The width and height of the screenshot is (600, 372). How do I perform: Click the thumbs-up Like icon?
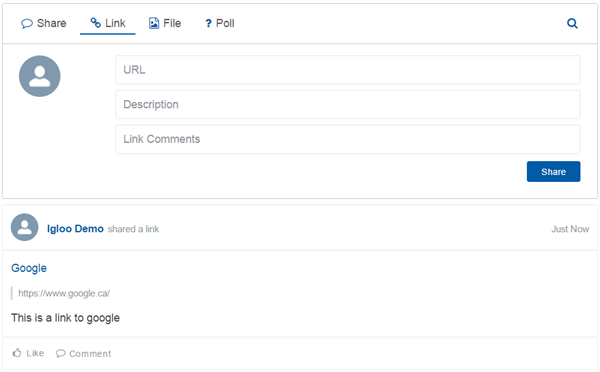pyautogui.click(x=17, y=352)
